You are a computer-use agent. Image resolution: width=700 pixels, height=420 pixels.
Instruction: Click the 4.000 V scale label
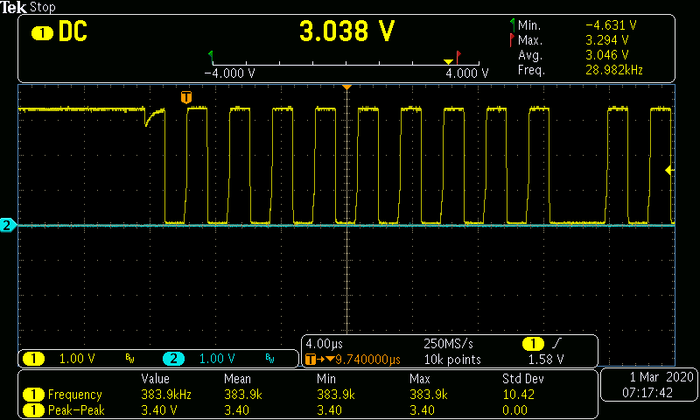click(x=467, y=73)
